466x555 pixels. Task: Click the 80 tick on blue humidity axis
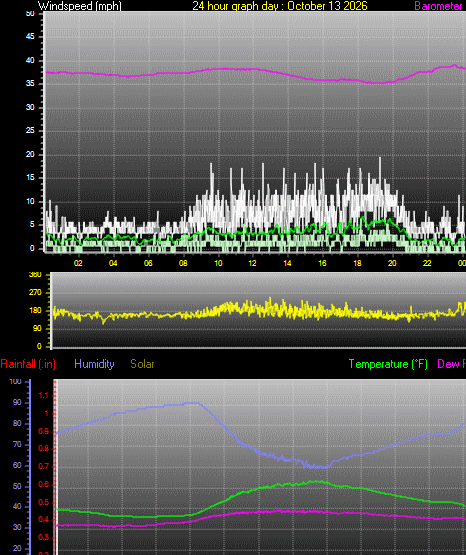(x=17, y=423)
